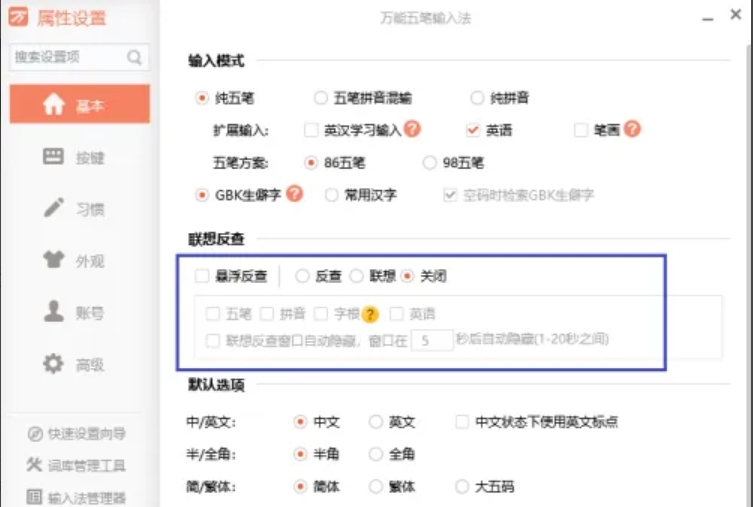Click the list icon of 输入法管理器
This screenshot has height=507, width=753.
tap(34, 496)
